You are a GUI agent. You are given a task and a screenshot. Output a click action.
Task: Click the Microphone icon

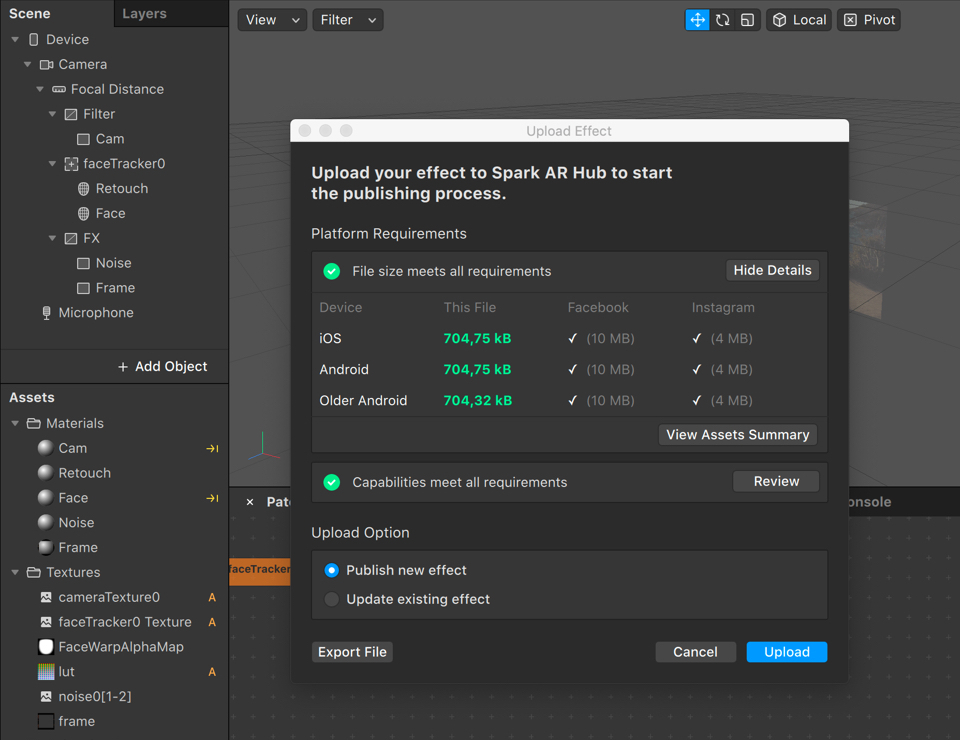tap(46, 313)
